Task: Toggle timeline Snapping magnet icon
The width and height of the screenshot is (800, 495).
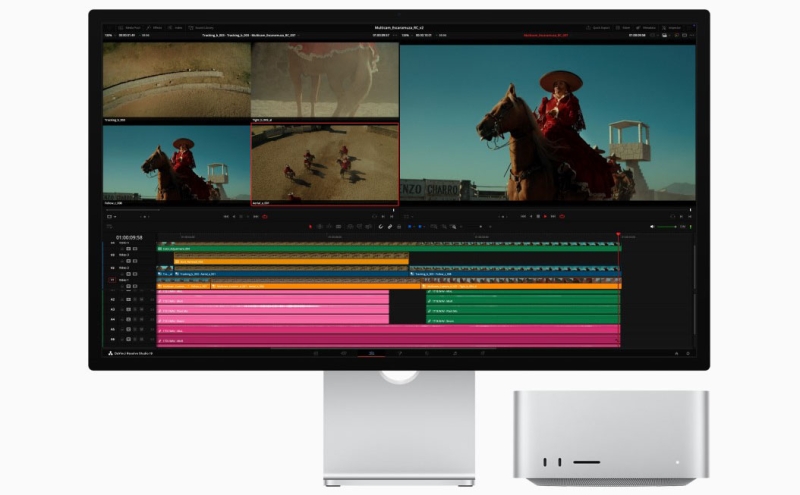Action: tap(381, 227)
